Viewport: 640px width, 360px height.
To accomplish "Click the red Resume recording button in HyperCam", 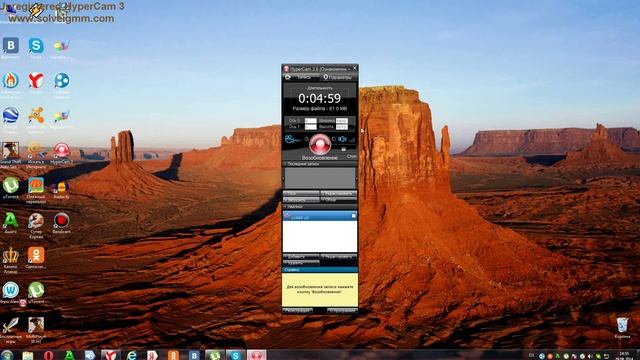I will click(320, 144).
